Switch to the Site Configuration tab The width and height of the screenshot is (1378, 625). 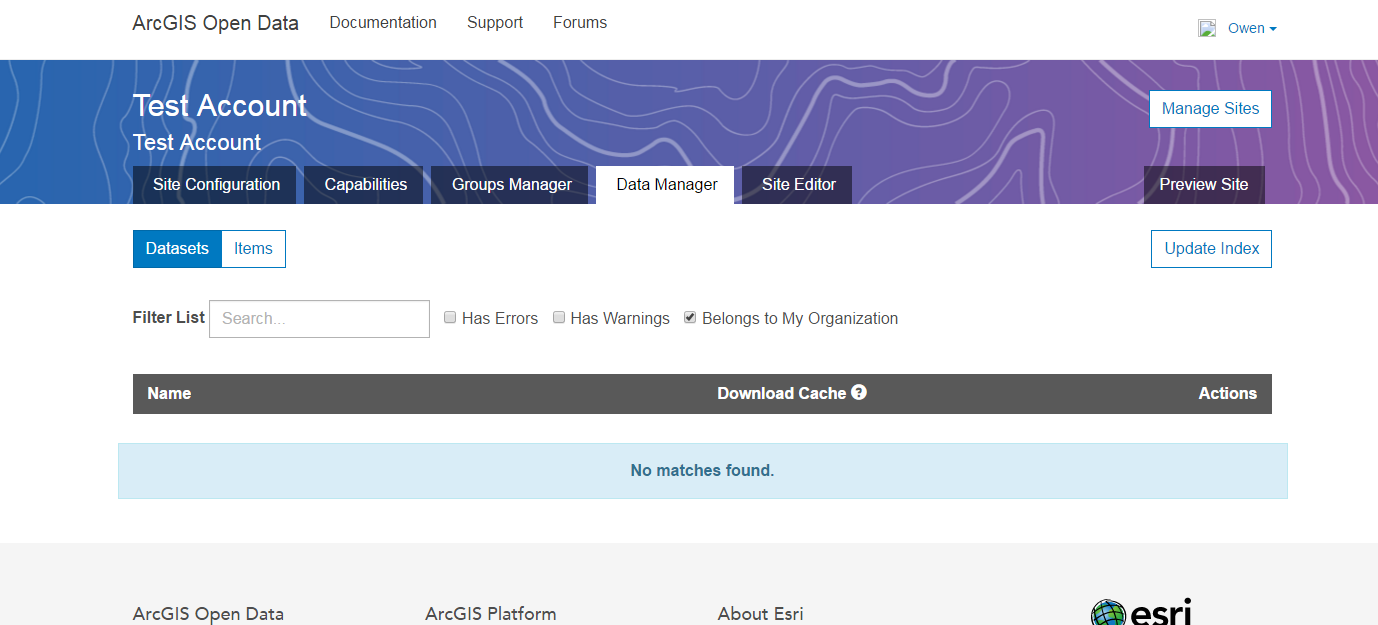[x=215, y=185]
